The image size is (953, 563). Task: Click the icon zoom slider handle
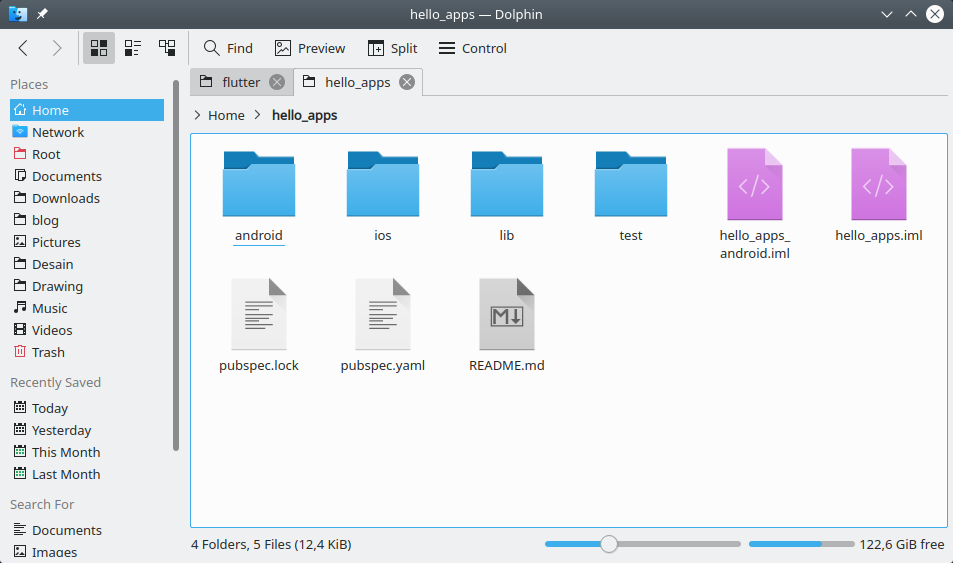click(x=608, y=544)
